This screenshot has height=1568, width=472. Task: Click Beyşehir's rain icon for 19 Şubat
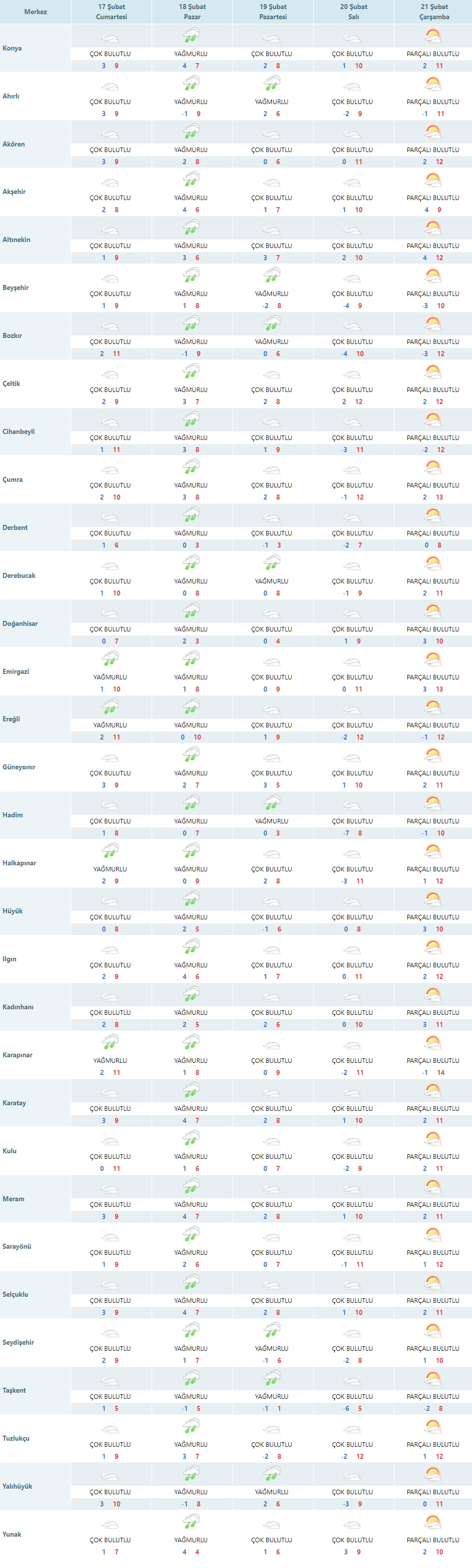click(x=272, y=276)
